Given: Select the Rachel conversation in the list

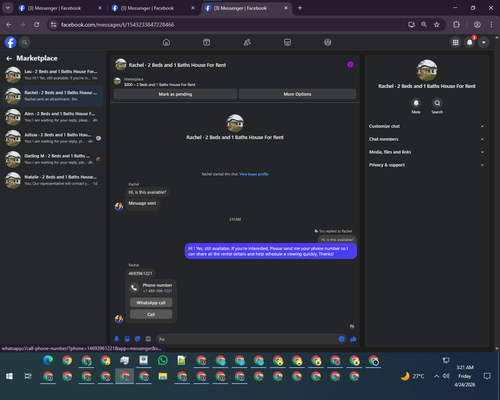Looking at the screenshot, I should point(53,96).
